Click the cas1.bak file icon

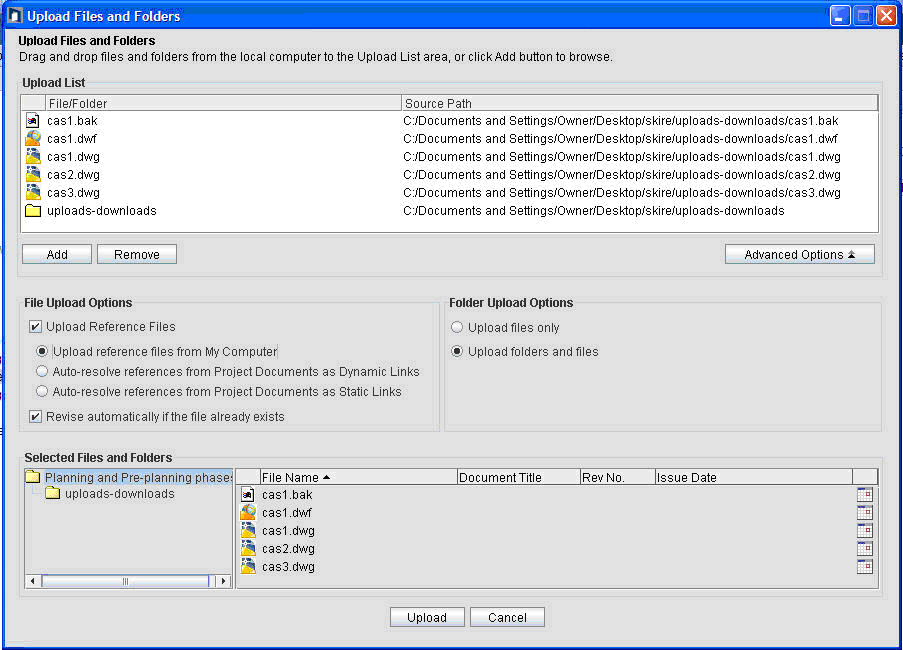click(x=32, y=120)
